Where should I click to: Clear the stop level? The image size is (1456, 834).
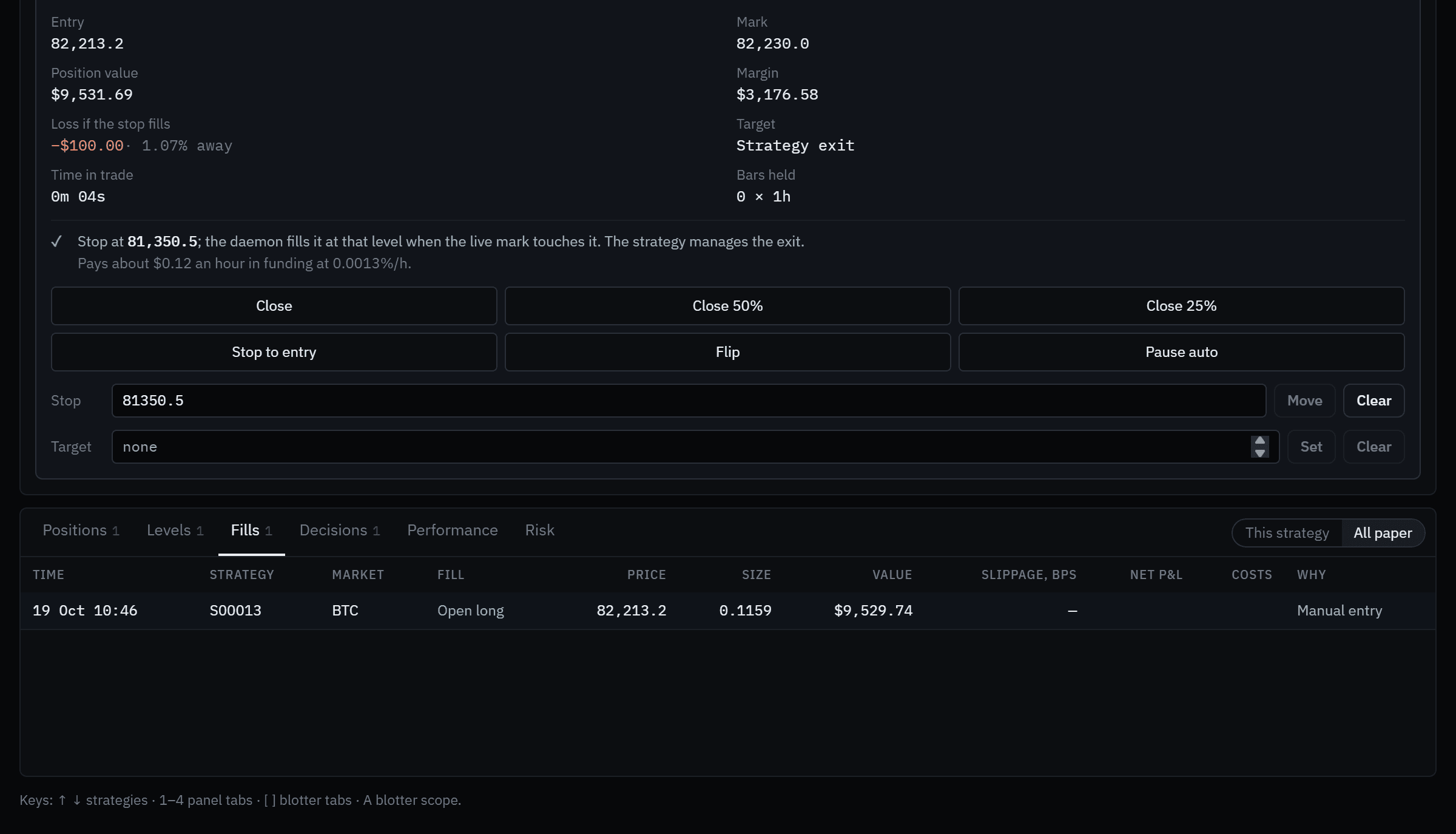[x=1373, y=401]
